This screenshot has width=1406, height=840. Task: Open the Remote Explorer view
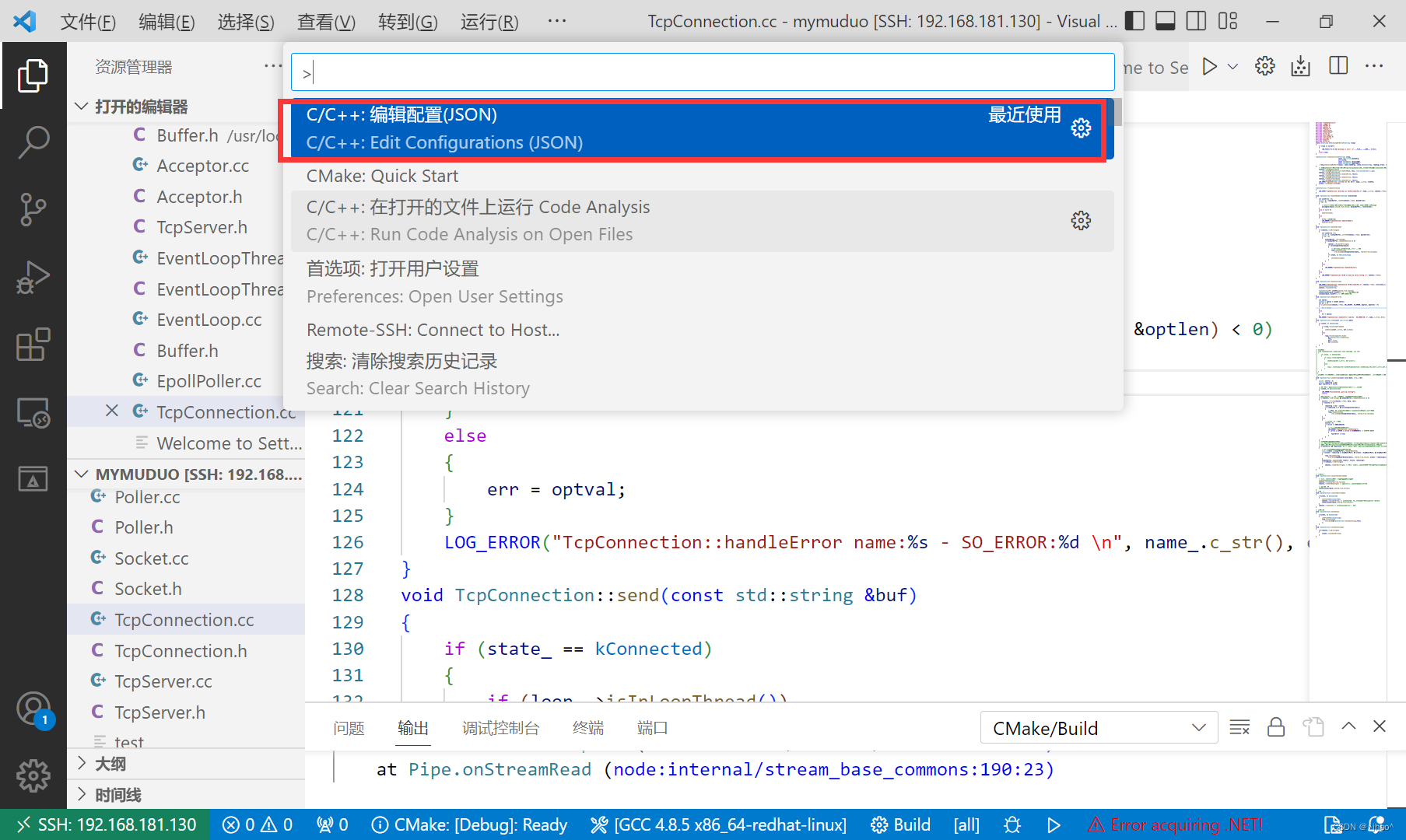(33, 412)
